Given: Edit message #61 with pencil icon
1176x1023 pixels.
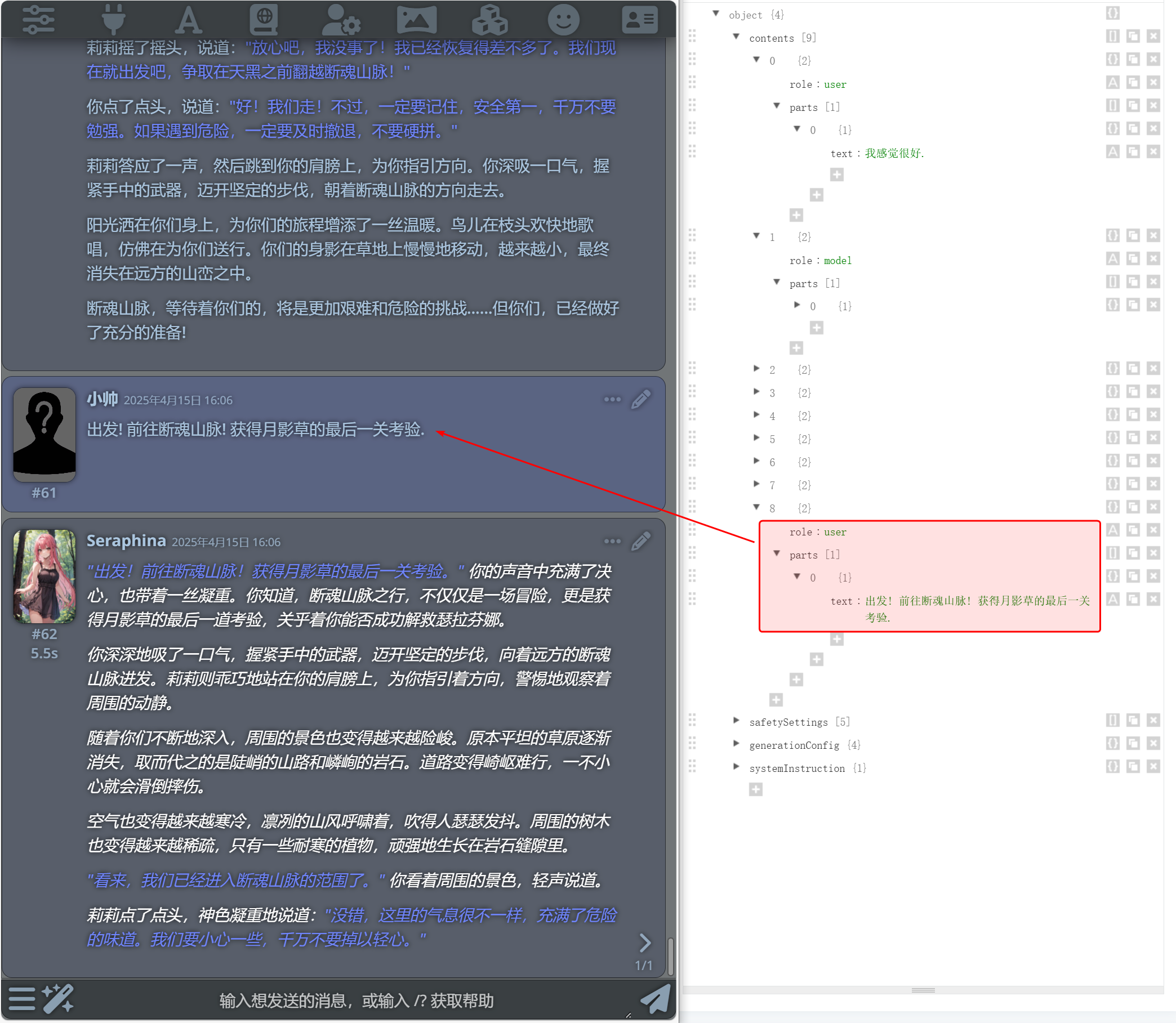Looking at the screenshot, I should point(640,400).
